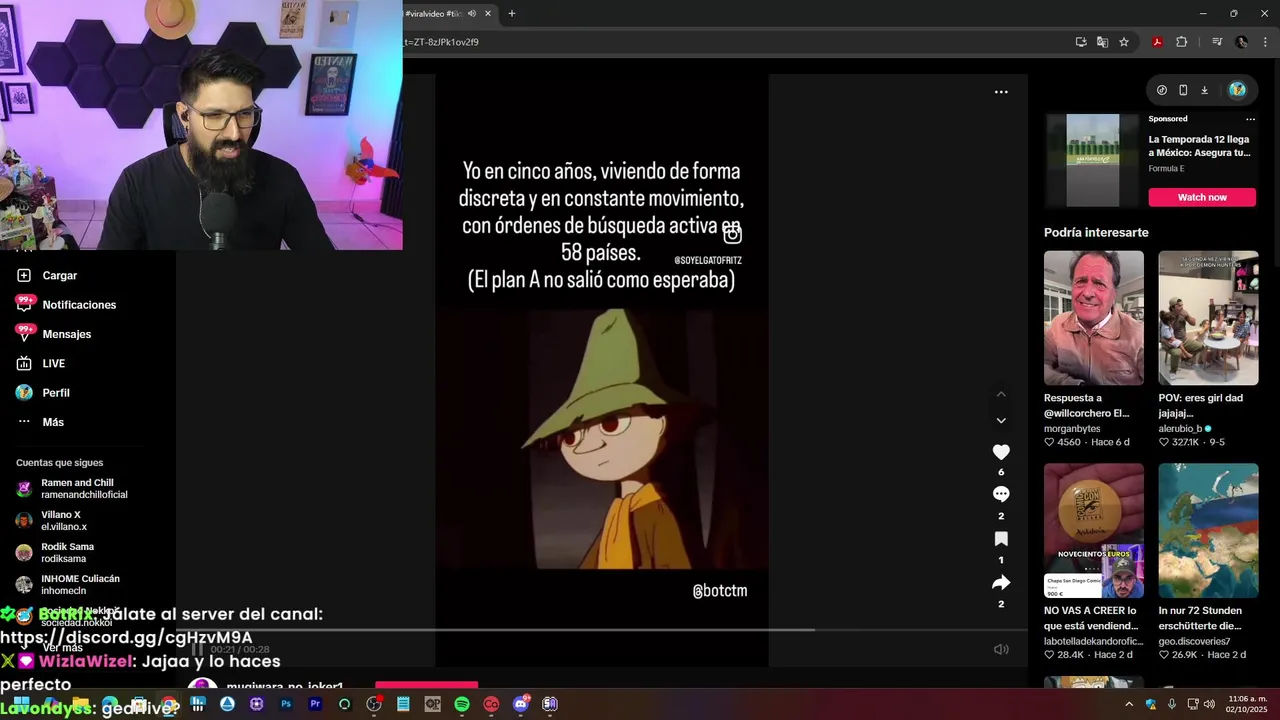Screen dimensions: 1280x720
Task: Open OBS Studio from the taskbar
Action: click(374, 704)
